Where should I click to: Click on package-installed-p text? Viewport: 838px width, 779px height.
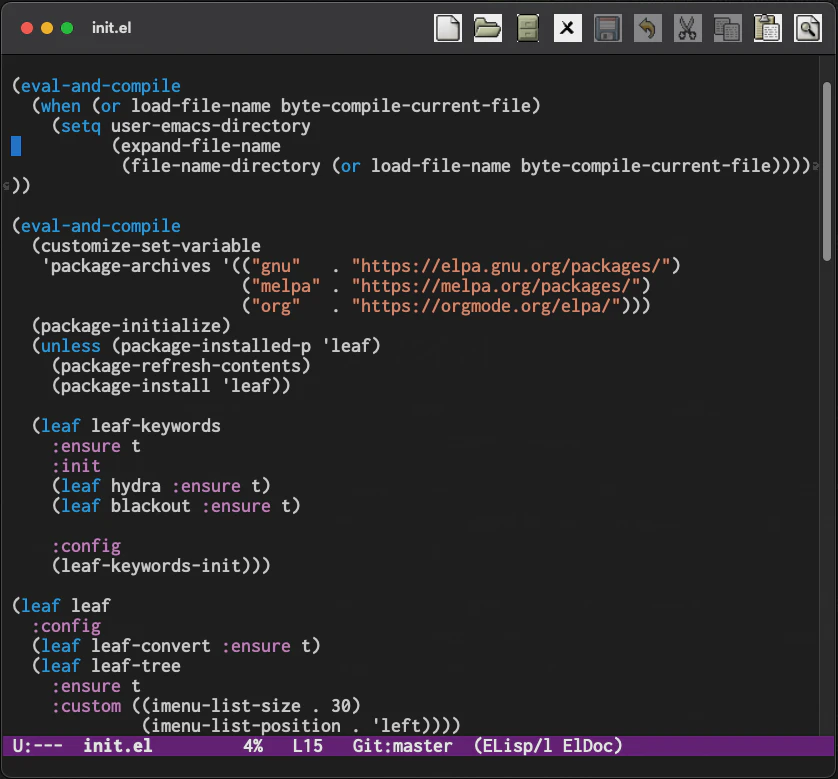pyautogui.click(x=215, y=346)
